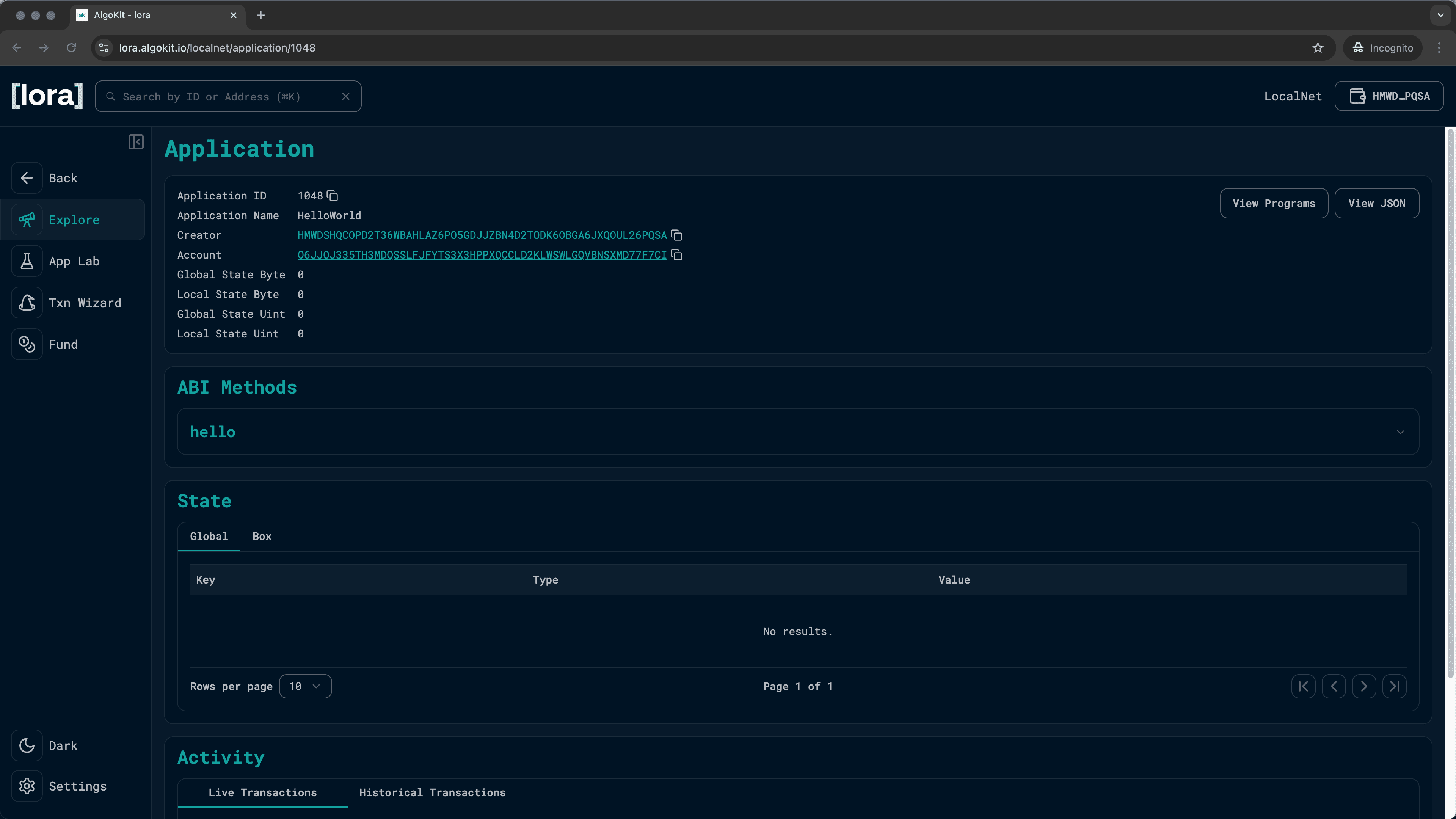Clear the search field with the X

coord(346,96)
